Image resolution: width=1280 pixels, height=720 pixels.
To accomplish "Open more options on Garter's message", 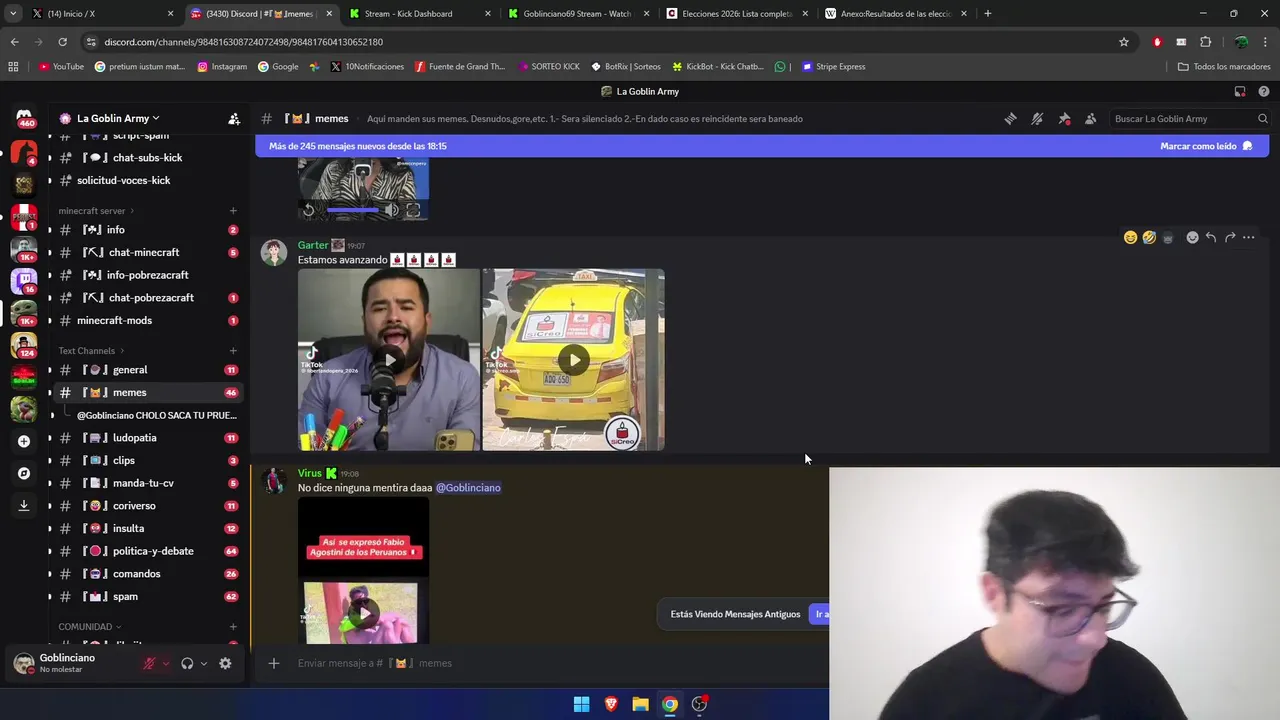I will (x=1249, y=237).
